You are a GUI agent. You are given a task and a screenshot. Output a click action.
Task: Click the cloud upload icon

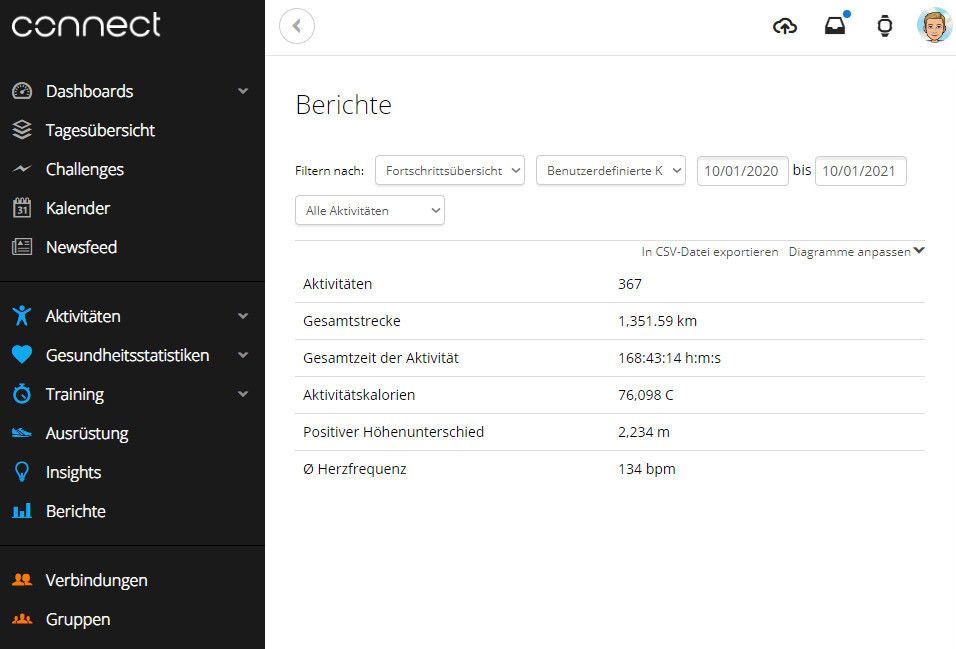point(785,26)
